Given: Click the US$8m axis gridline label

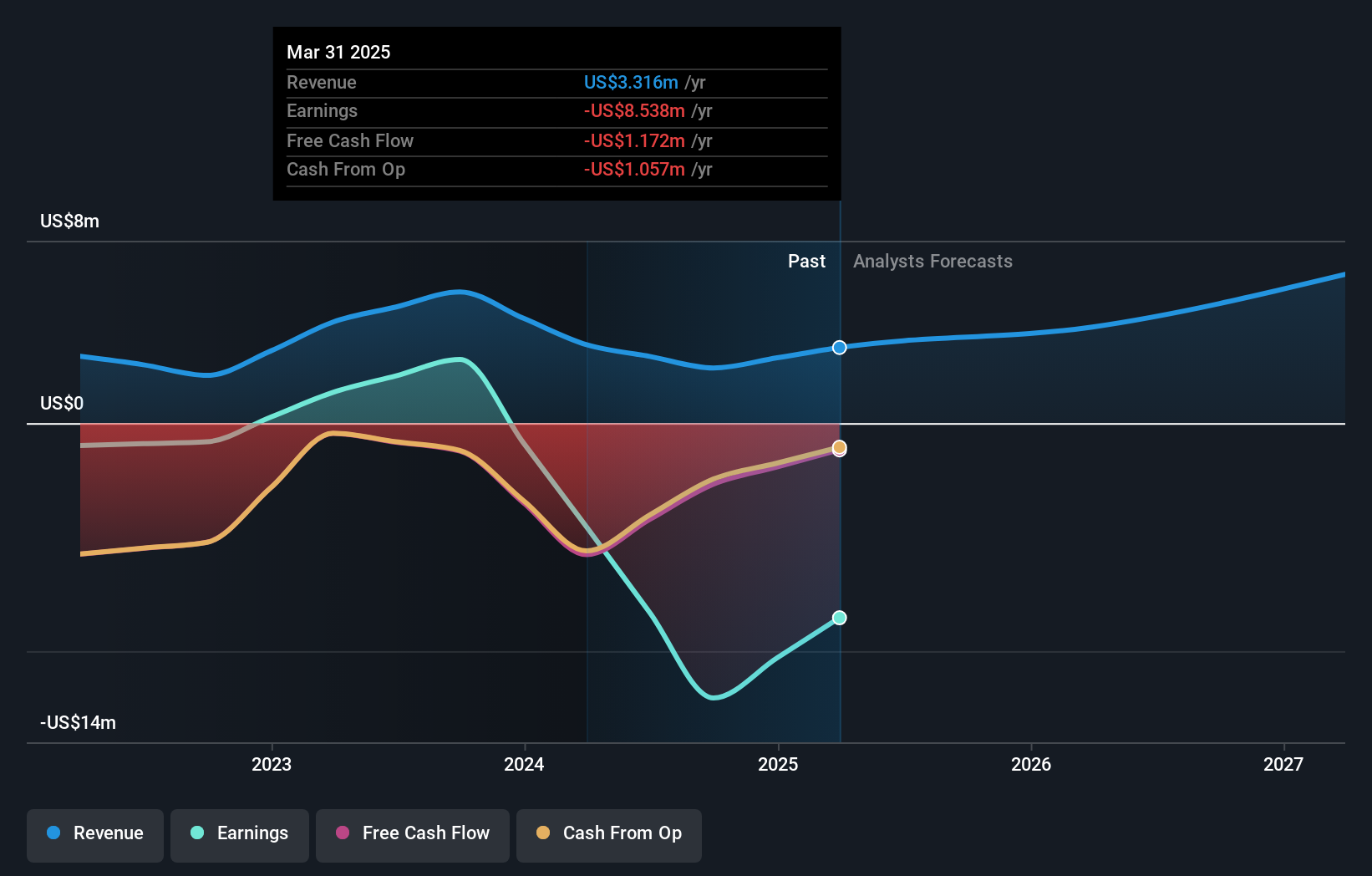Looking at the screenshot, I should pyautogui.click(x=69, y=222).
